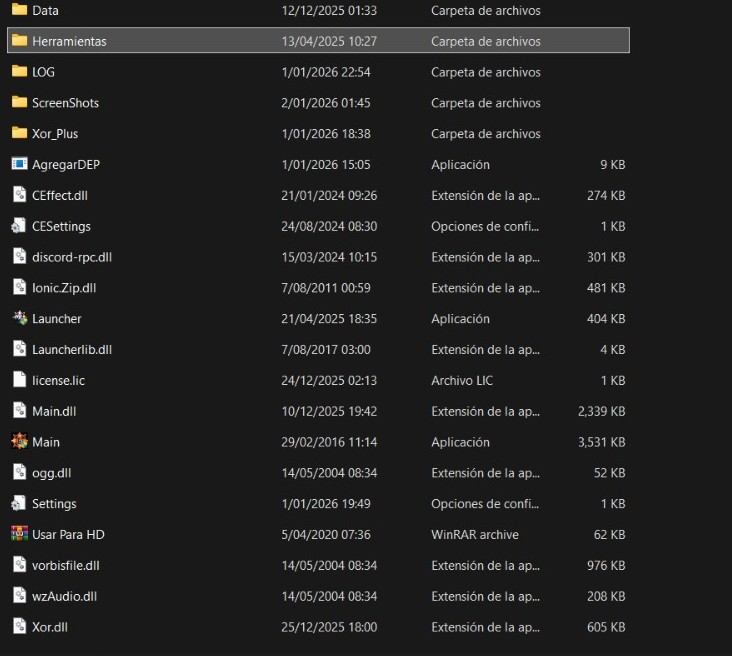Viewport: 732px width, 656px height.
Task: Select the Data folder name
Action: [45, 10]
